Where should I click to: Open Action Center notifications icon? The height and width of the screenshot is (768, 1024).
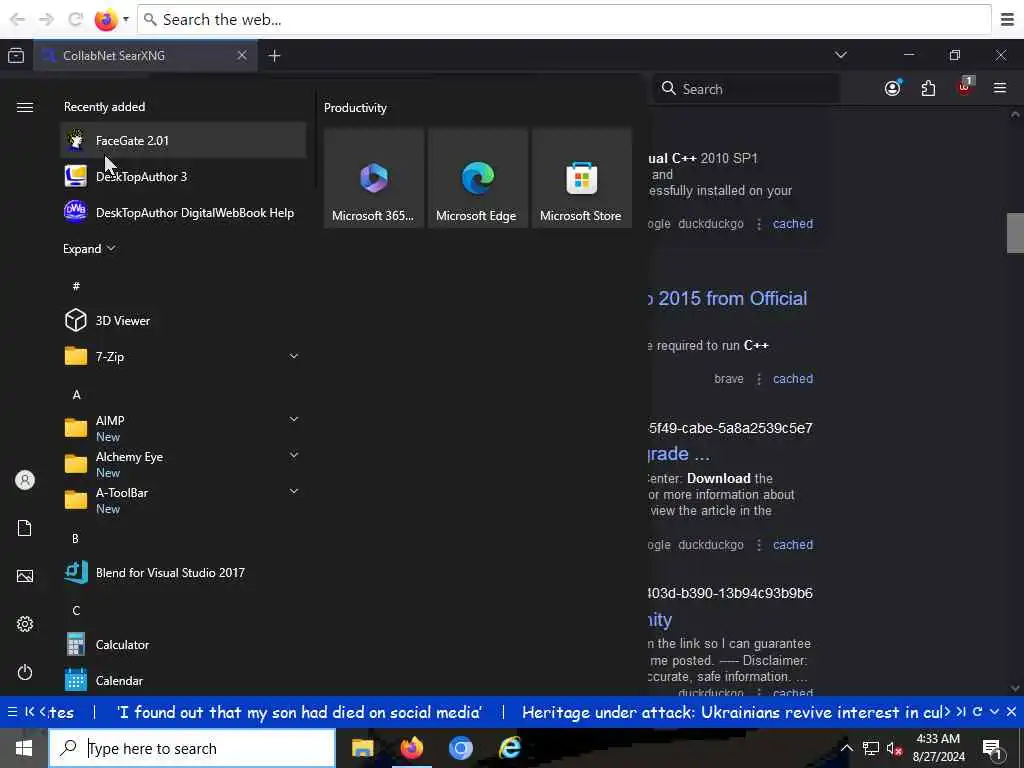993,749
